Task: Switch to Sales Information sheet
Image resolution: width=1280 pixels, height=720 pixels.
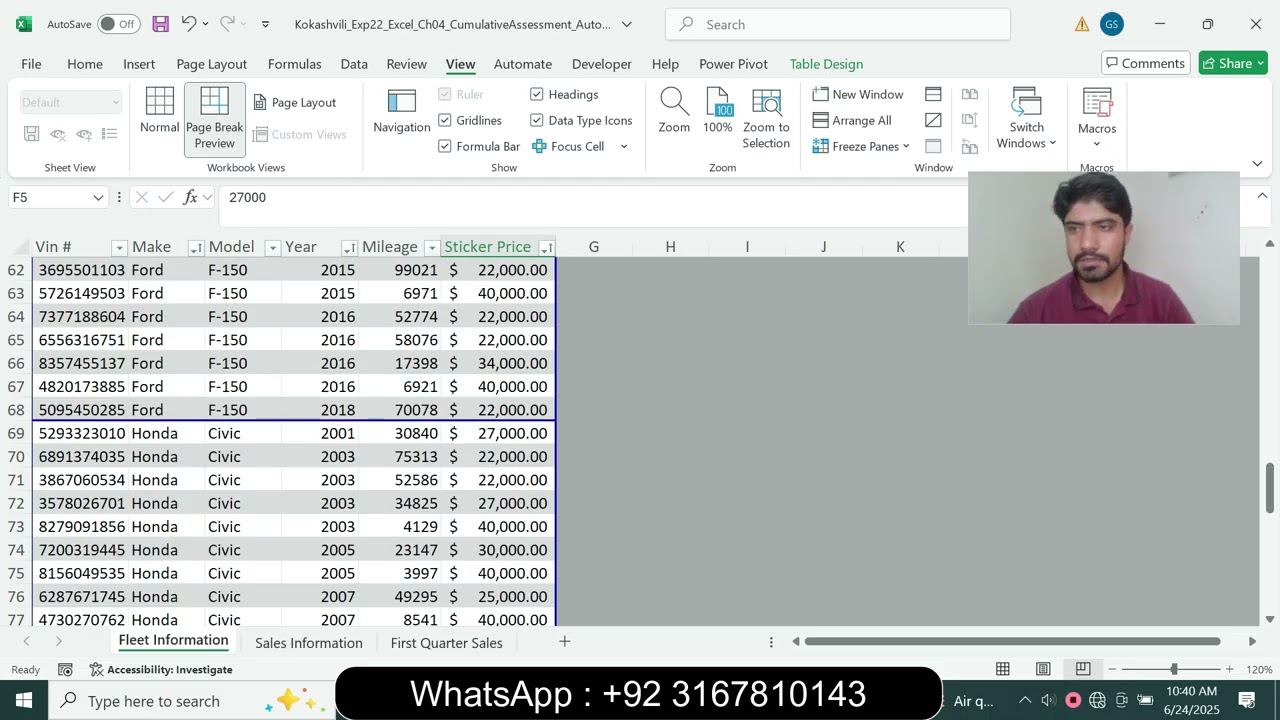Action: [309, 642]
